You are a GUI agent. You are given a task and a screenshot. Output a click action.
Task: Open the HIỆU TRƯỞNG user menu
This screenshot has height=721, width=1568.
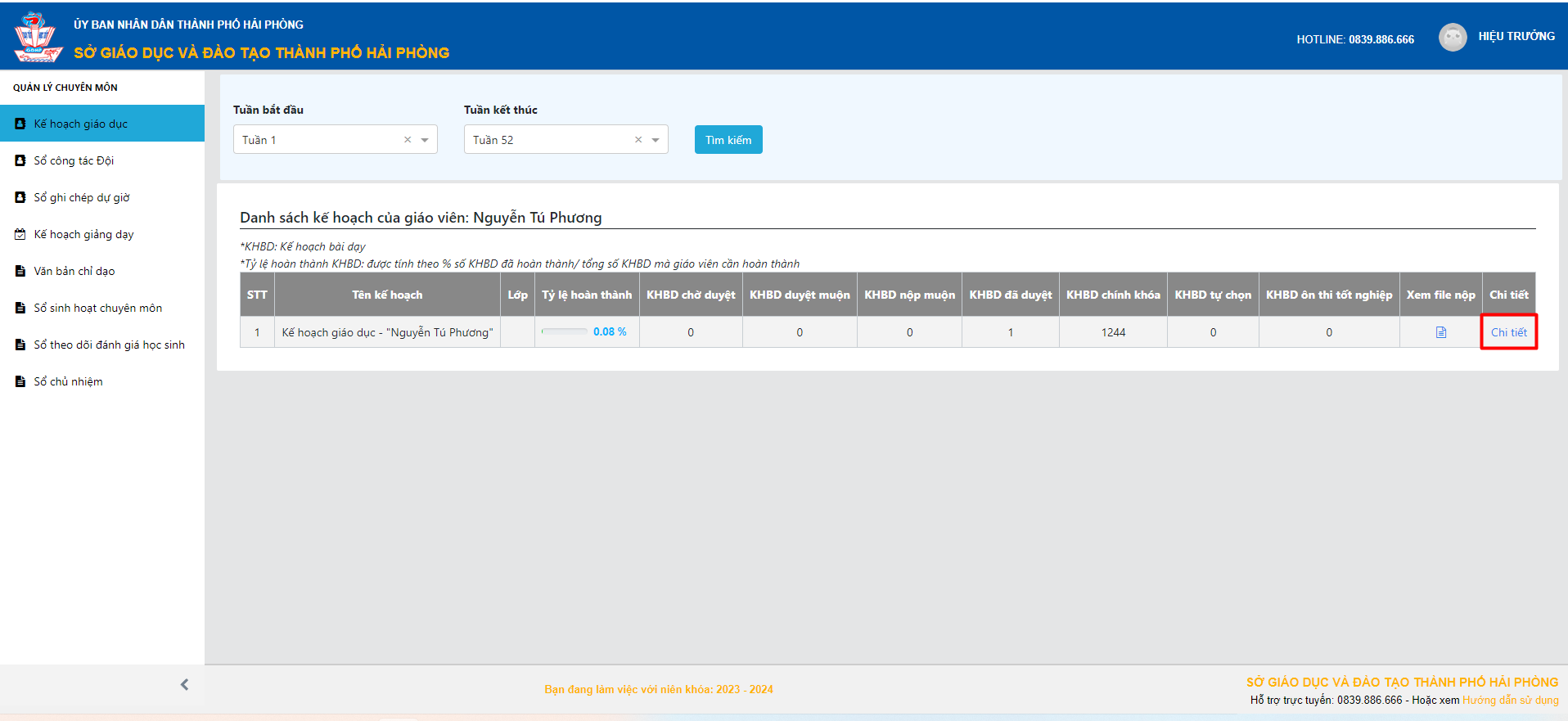(x=1516, y=37)
